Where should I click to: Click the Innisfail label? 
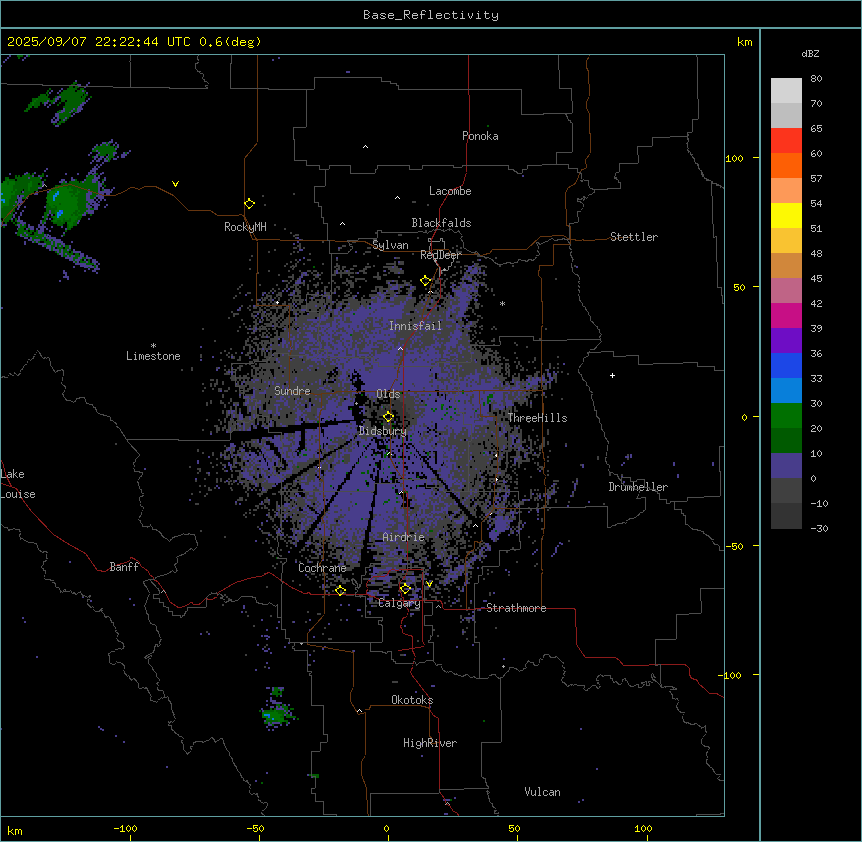(x=415, y=326)
